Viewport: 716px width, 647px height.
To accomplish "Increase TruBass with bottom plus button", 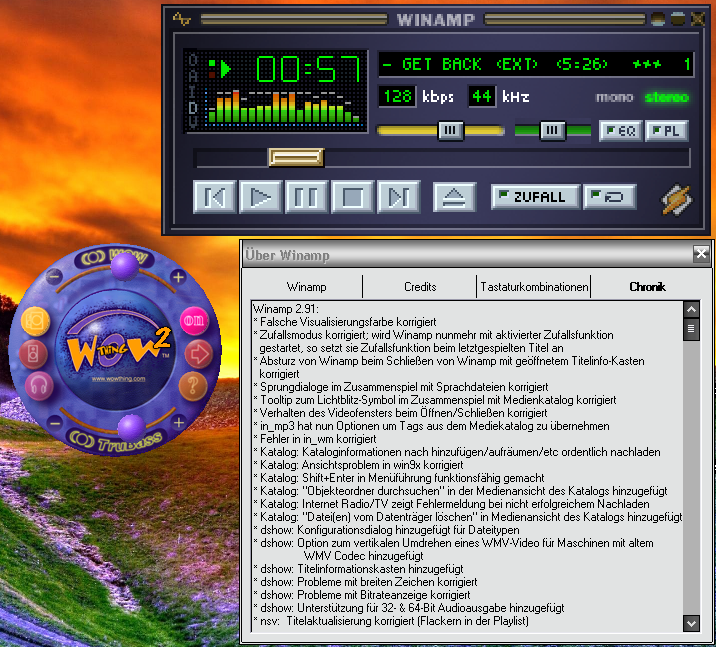I will 179,422.
